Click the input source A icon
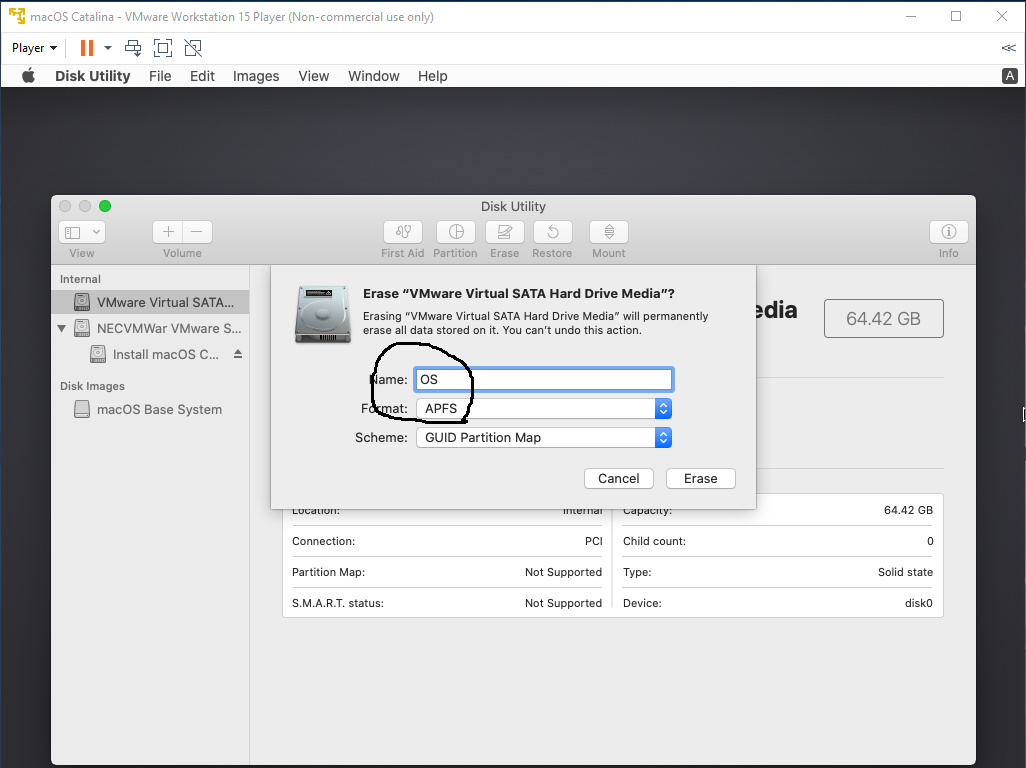 (1010, 76)
